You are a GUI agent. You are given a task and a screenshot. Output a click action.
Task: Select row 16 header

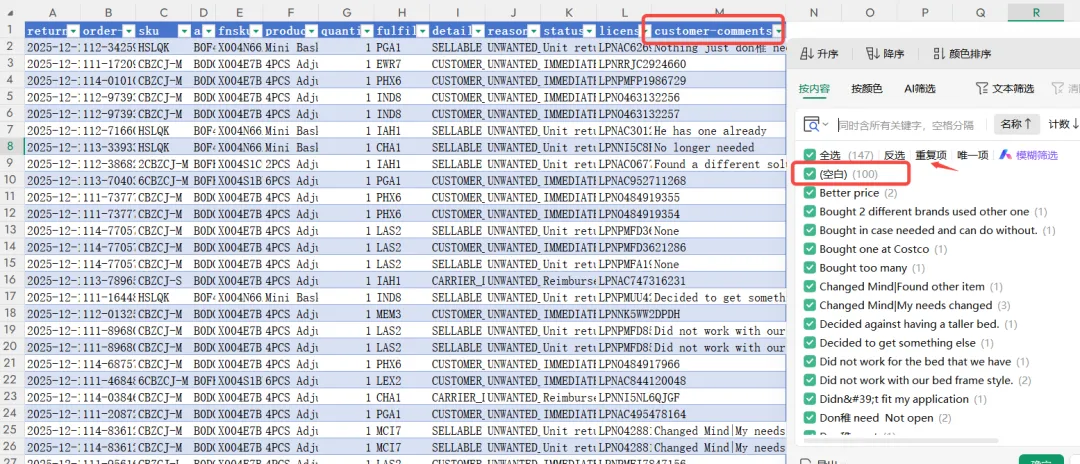click(10, 280)
